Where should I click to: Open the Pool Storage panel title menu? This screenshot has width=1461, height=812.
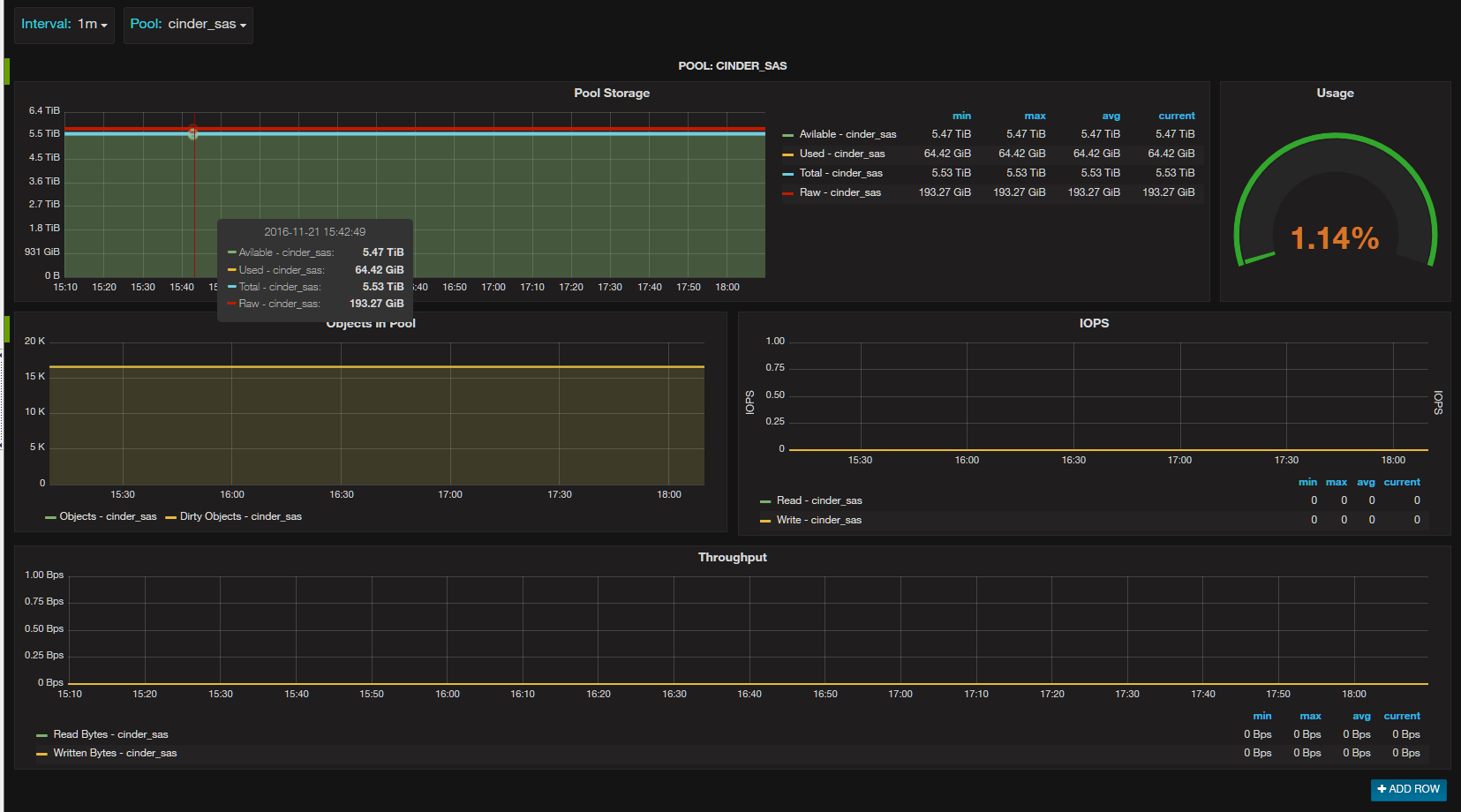tap(611, 94)
